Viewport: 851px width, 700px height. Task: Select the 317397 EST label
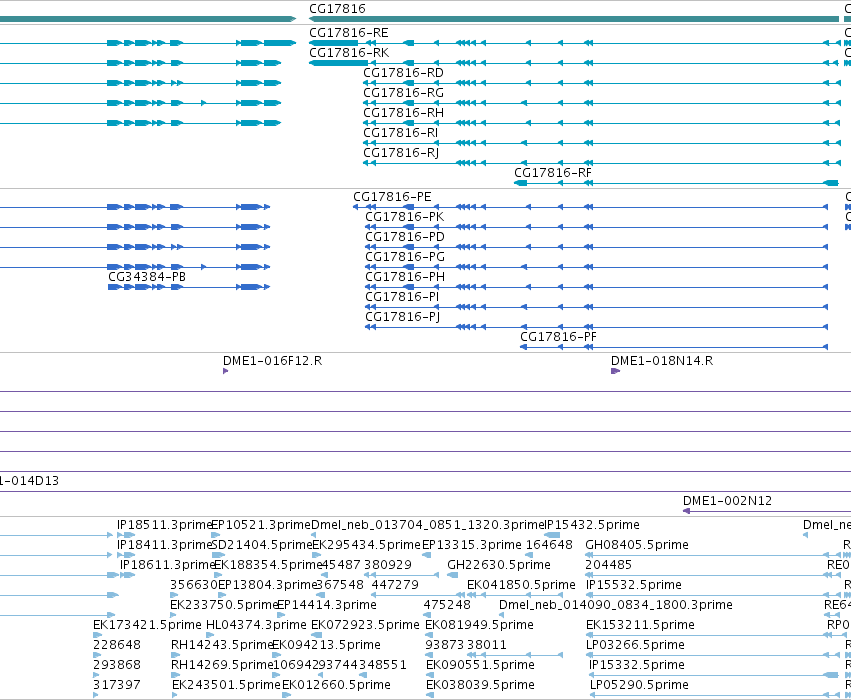pyautogui.click(x=117, y=685)
